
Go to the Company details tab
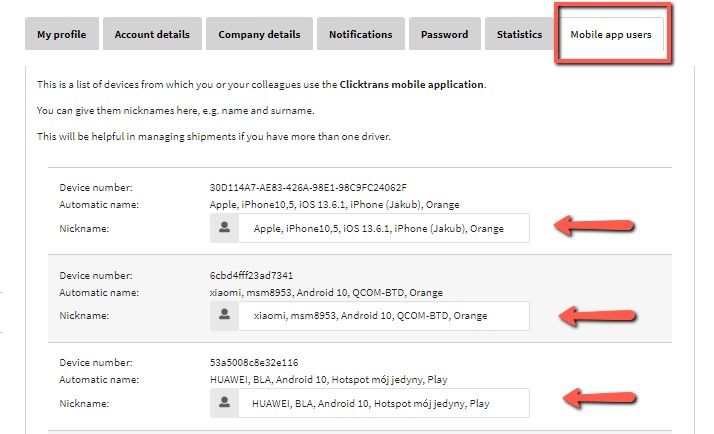pyautogui.click(x=259, y=35)
